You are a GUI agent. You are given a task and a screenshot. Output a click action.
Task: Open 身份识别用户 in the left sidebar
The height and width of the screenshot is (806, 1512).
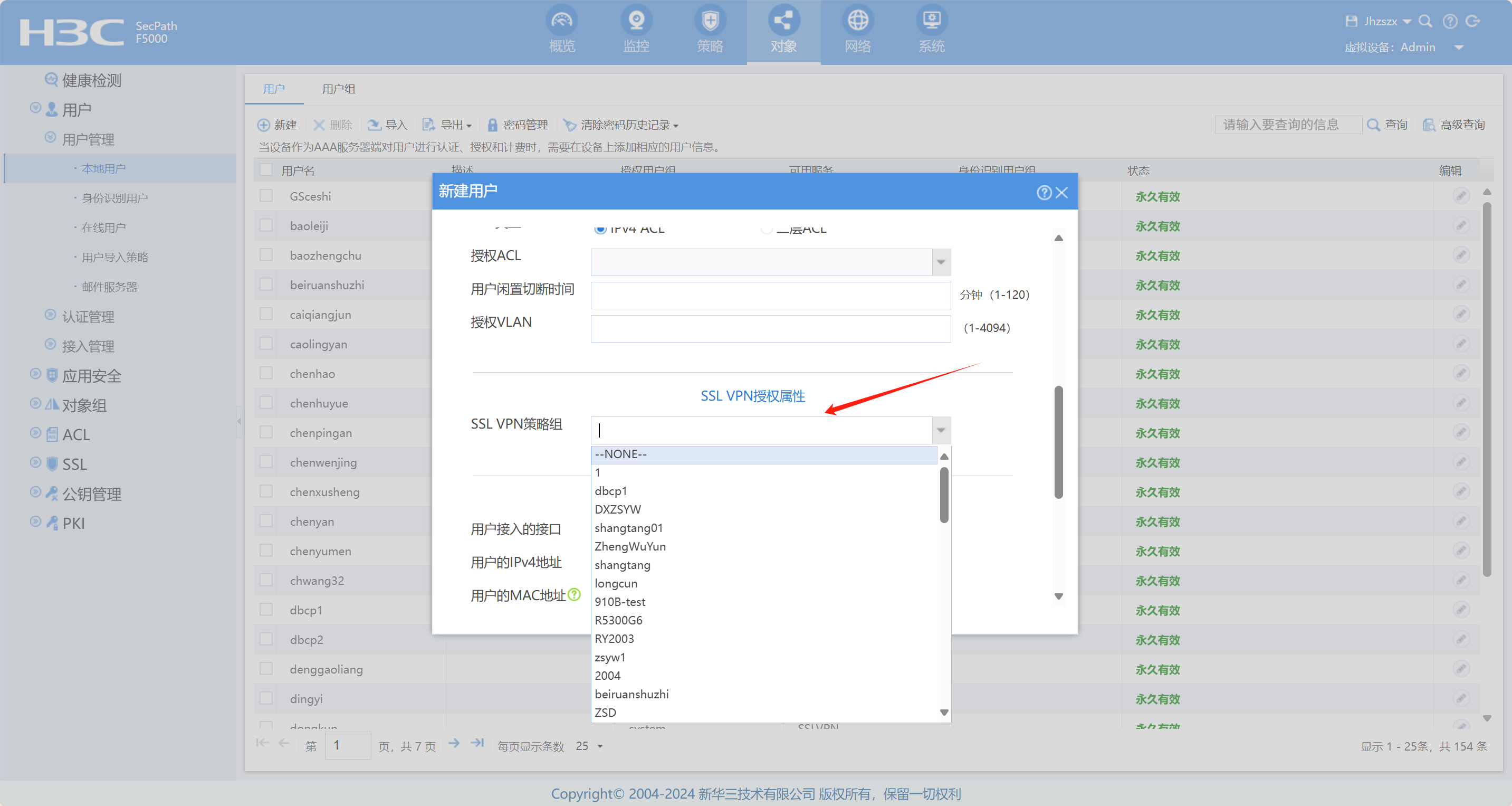pos(114,198)
